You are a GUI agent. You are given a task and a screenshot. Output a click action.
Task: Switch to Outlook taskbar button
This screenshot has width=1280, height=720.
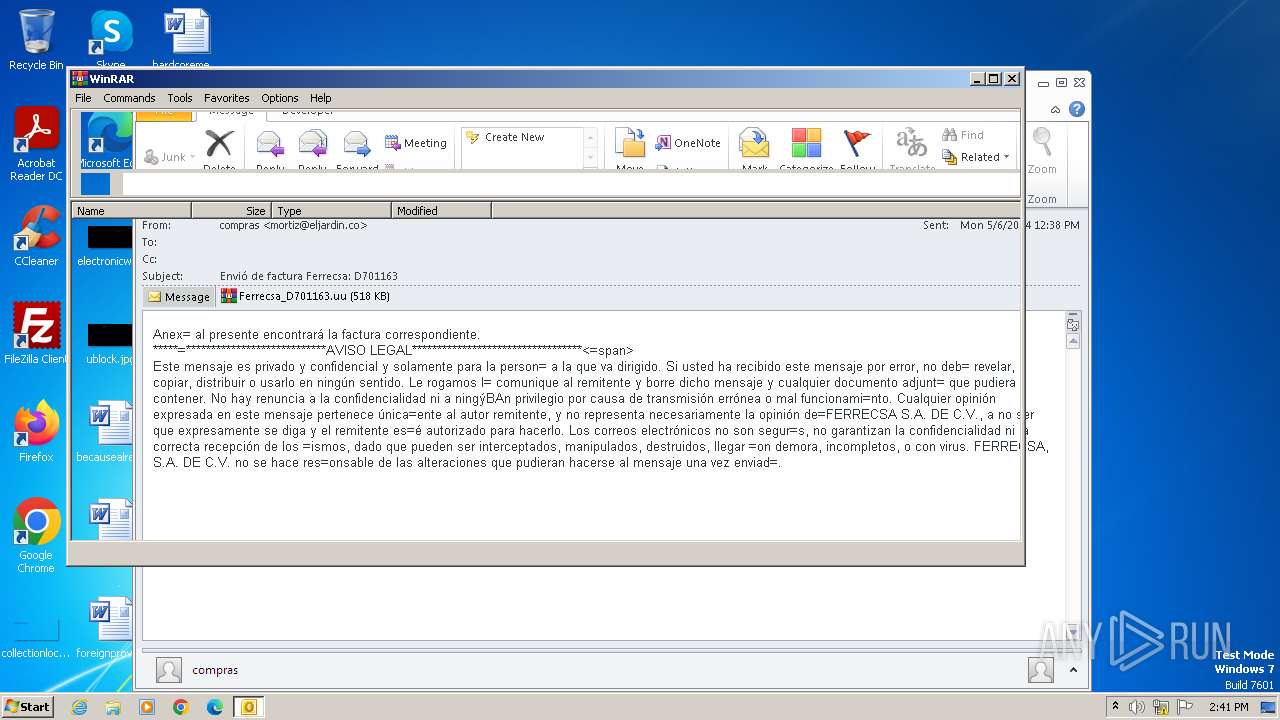(249, 707)
